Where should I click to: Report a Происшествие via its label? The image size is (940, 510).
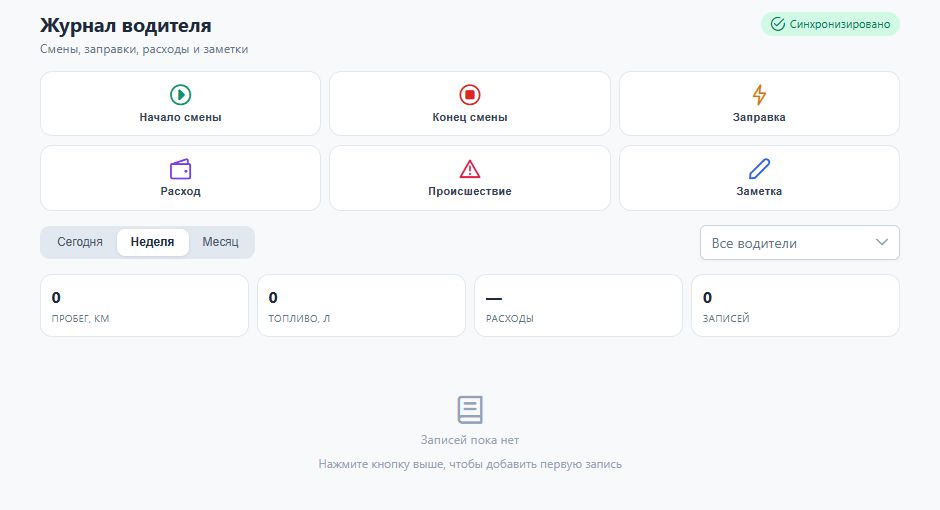470,191
